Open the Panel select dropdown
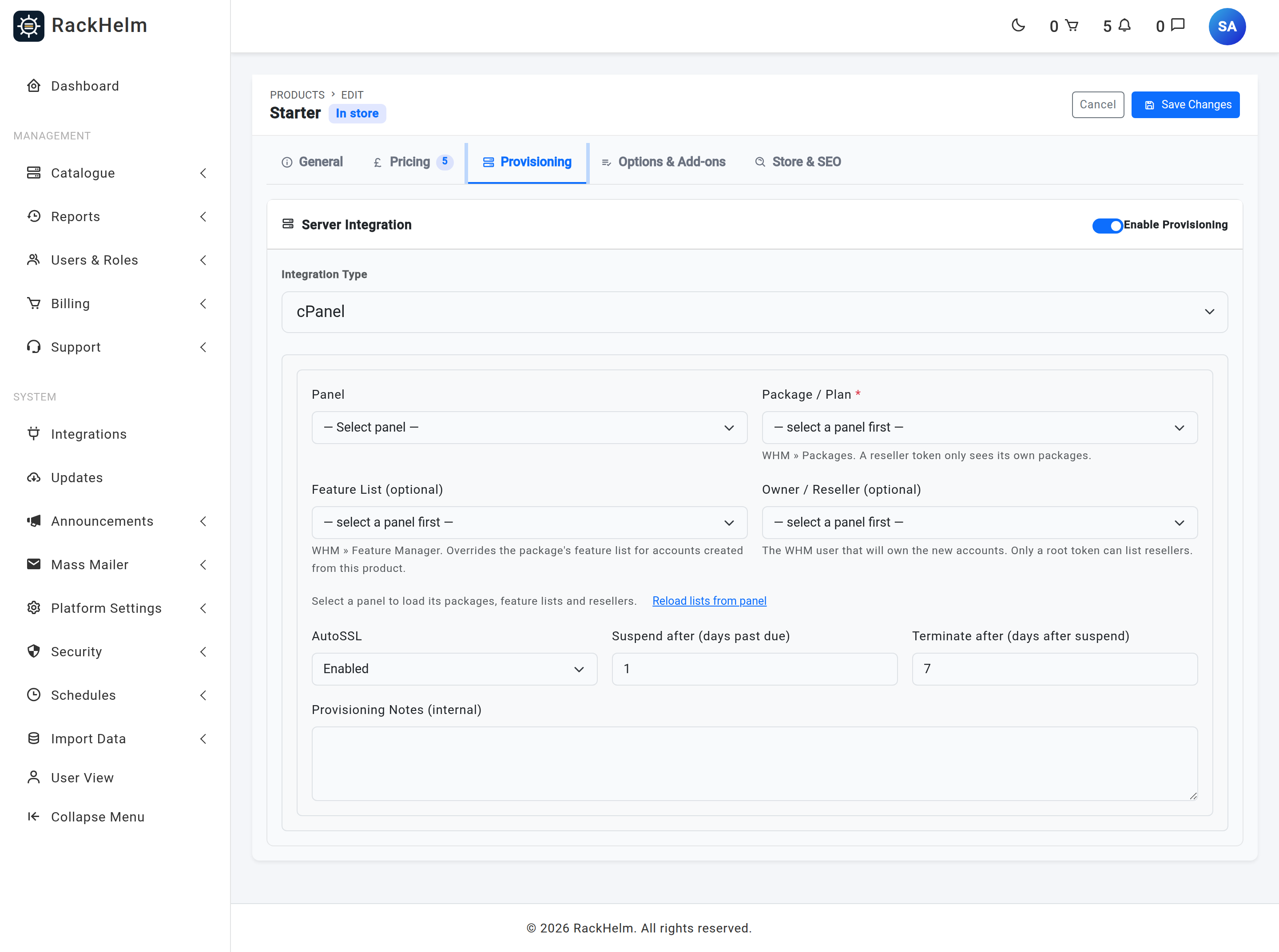 pyautogui.click(x=529, y=428)
